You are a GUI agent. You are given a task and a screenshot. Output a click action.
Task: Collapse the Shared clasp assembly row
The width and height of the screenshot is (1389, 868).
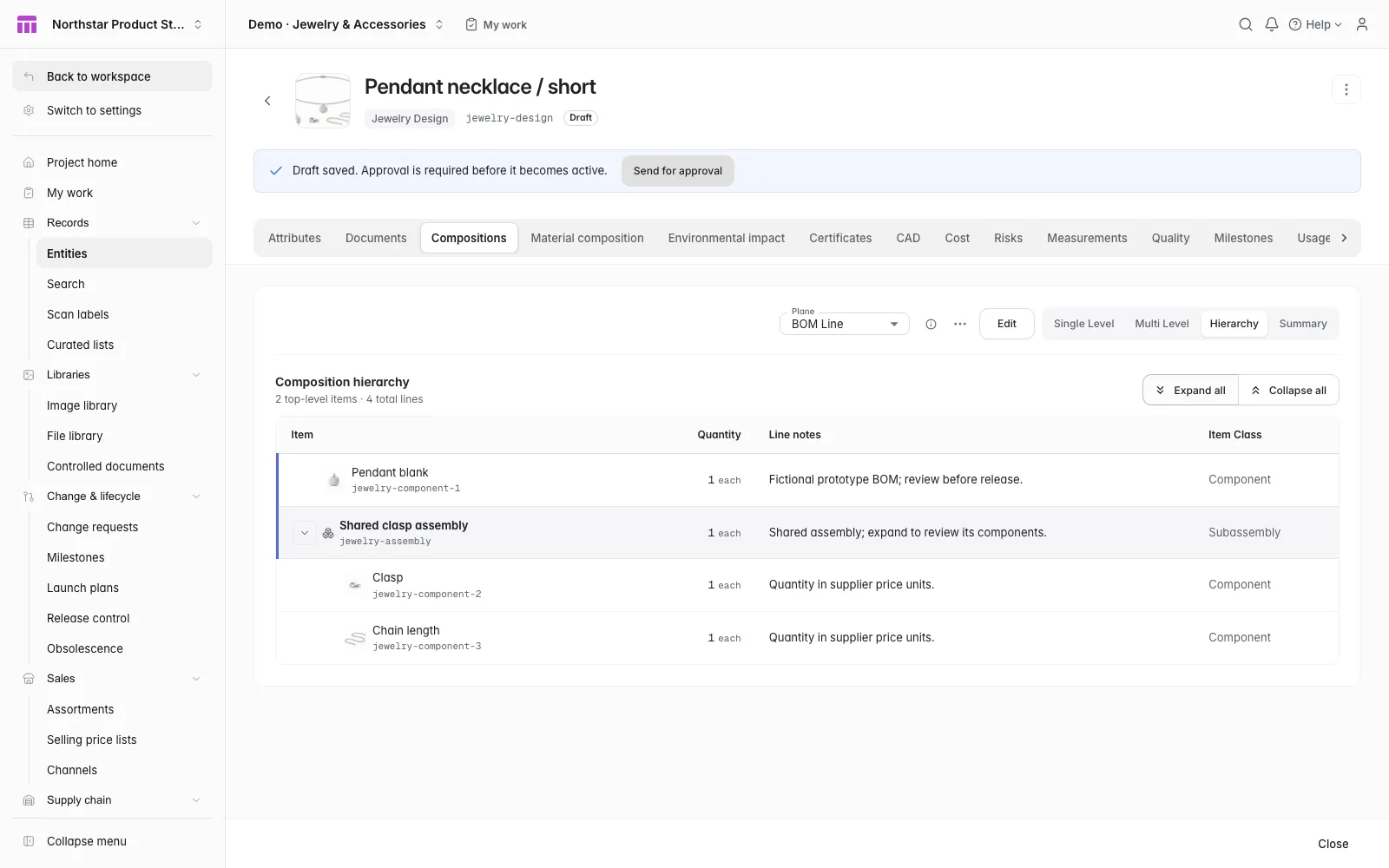click(305, 533)
